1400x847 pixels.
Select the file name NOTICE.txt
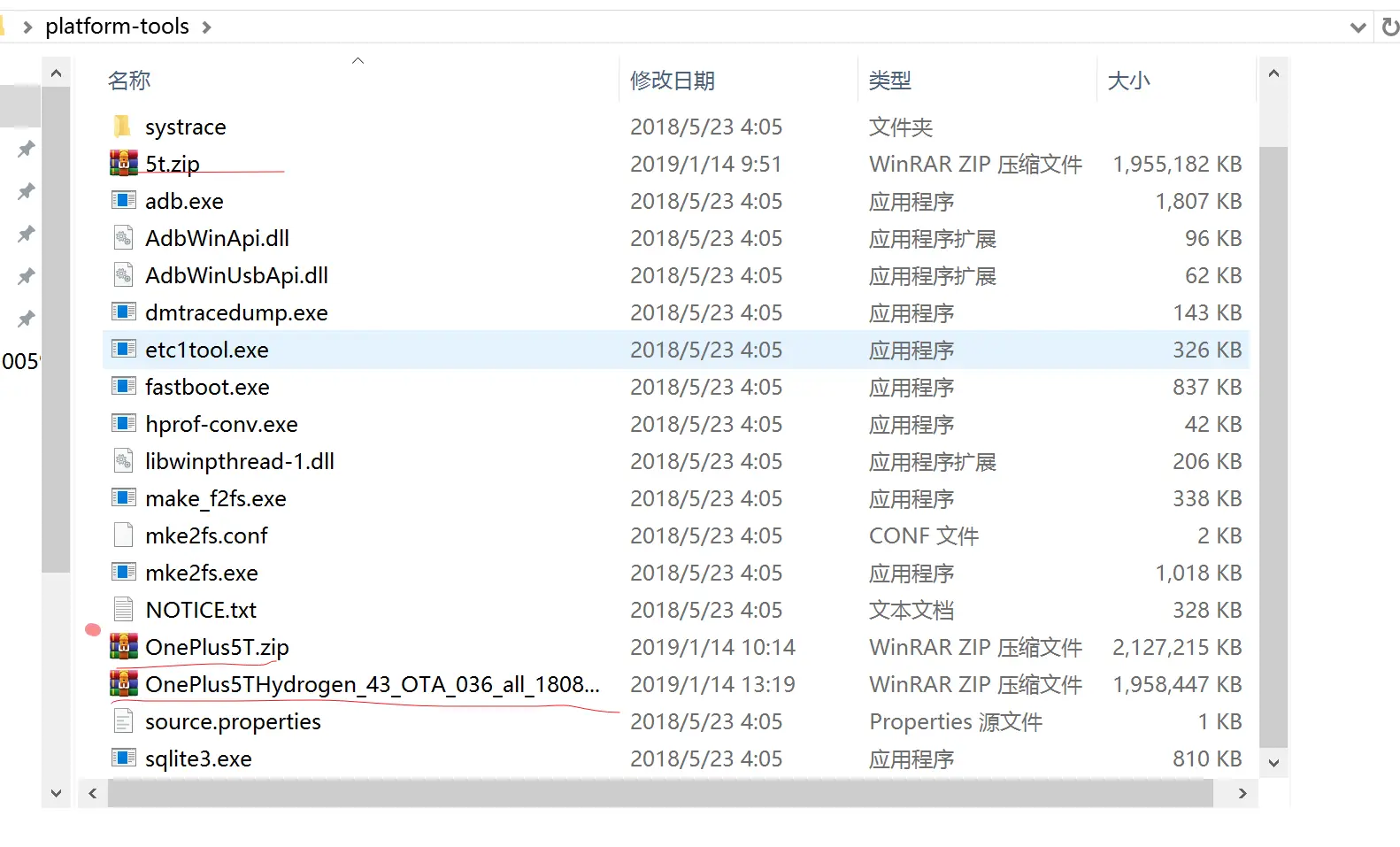click(x=201, y=610)
